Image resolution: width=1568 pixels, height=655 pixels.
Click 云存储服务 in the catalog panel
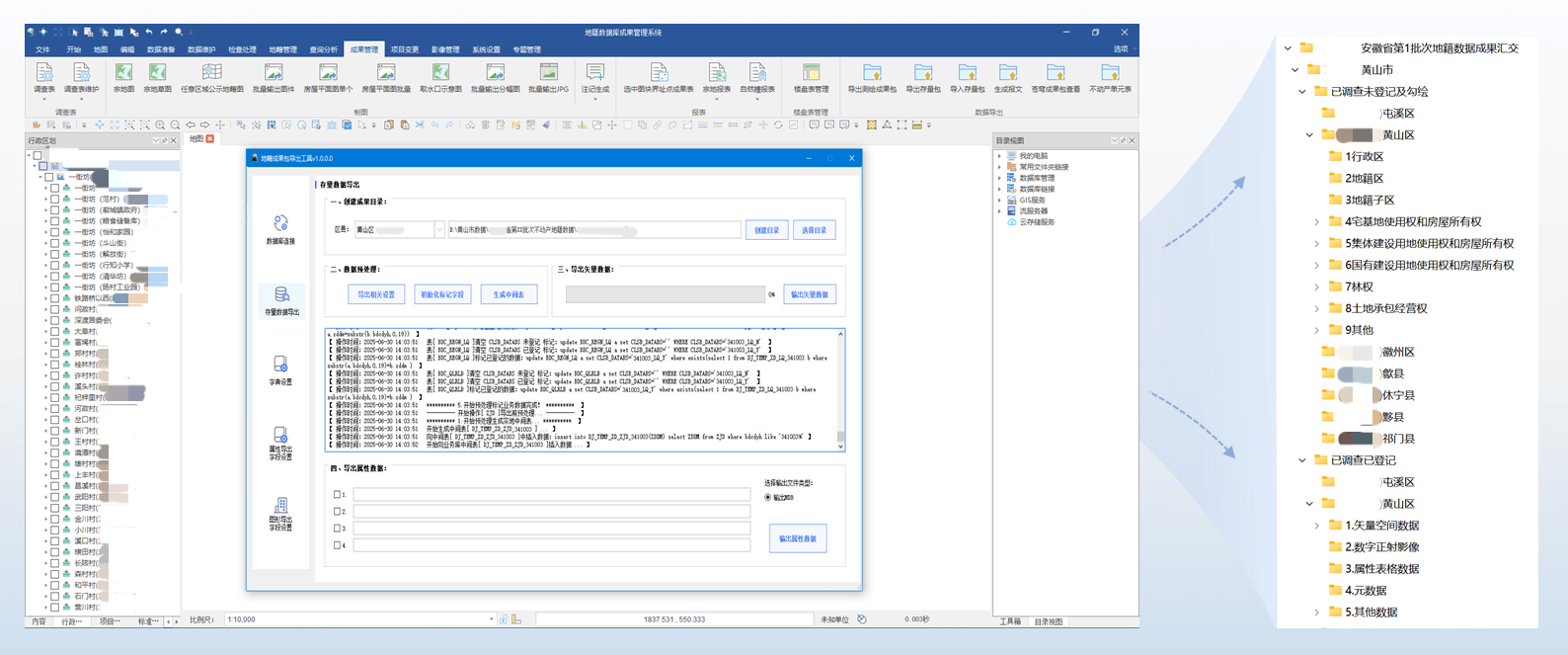[1036, 222]
